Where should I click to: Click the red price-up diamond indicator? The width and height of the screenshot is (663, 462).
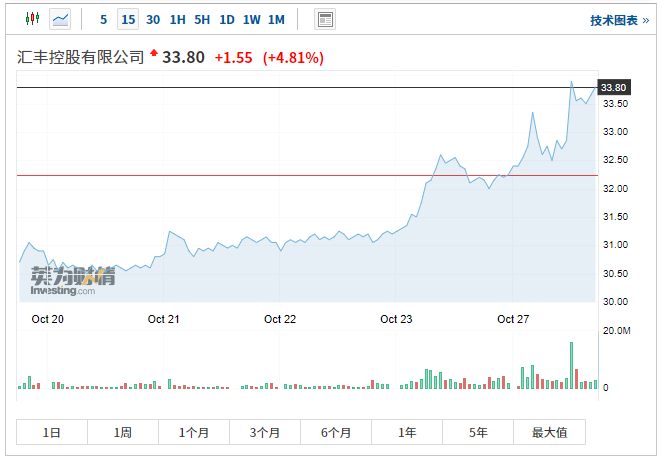point(155,53)
